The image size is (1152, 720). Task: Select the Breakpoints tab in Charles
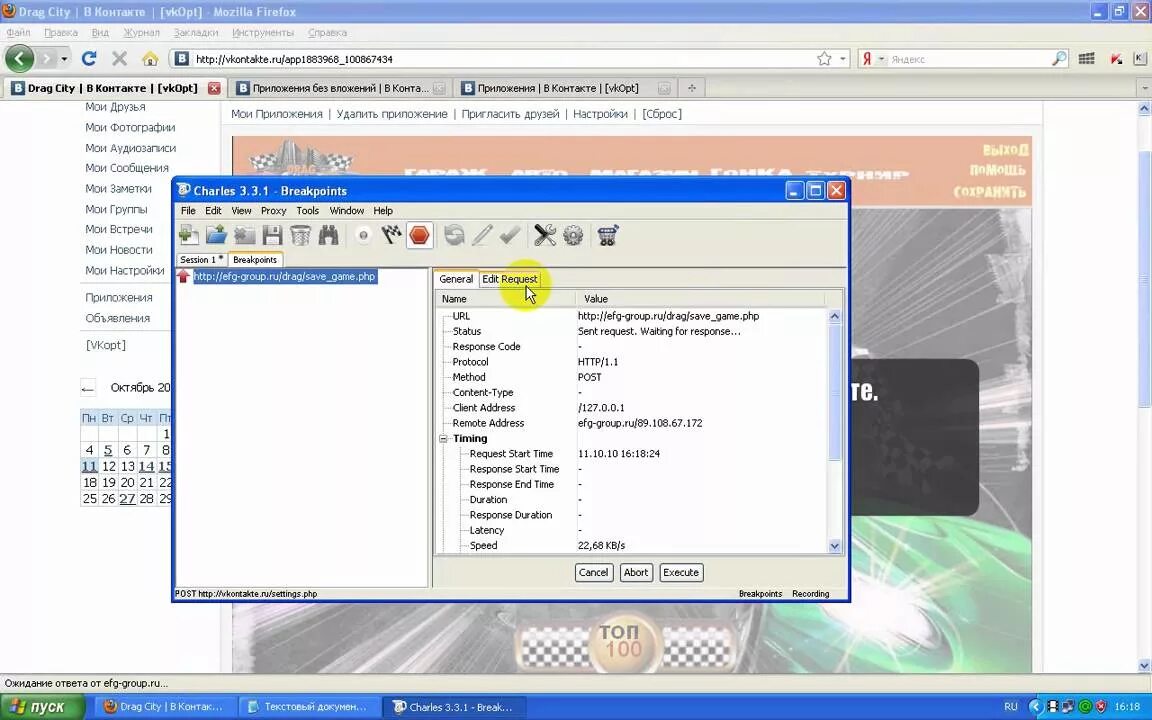pyautogui.click(x=255, y=259)
